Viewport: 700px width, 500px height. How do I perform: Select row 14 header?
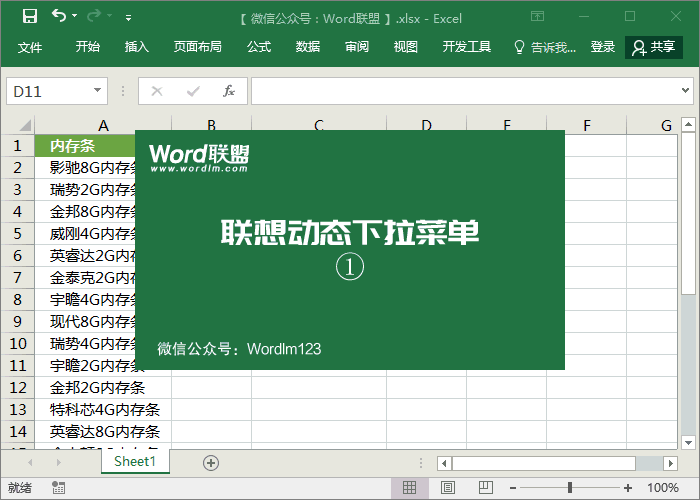(x=17, y=431)
